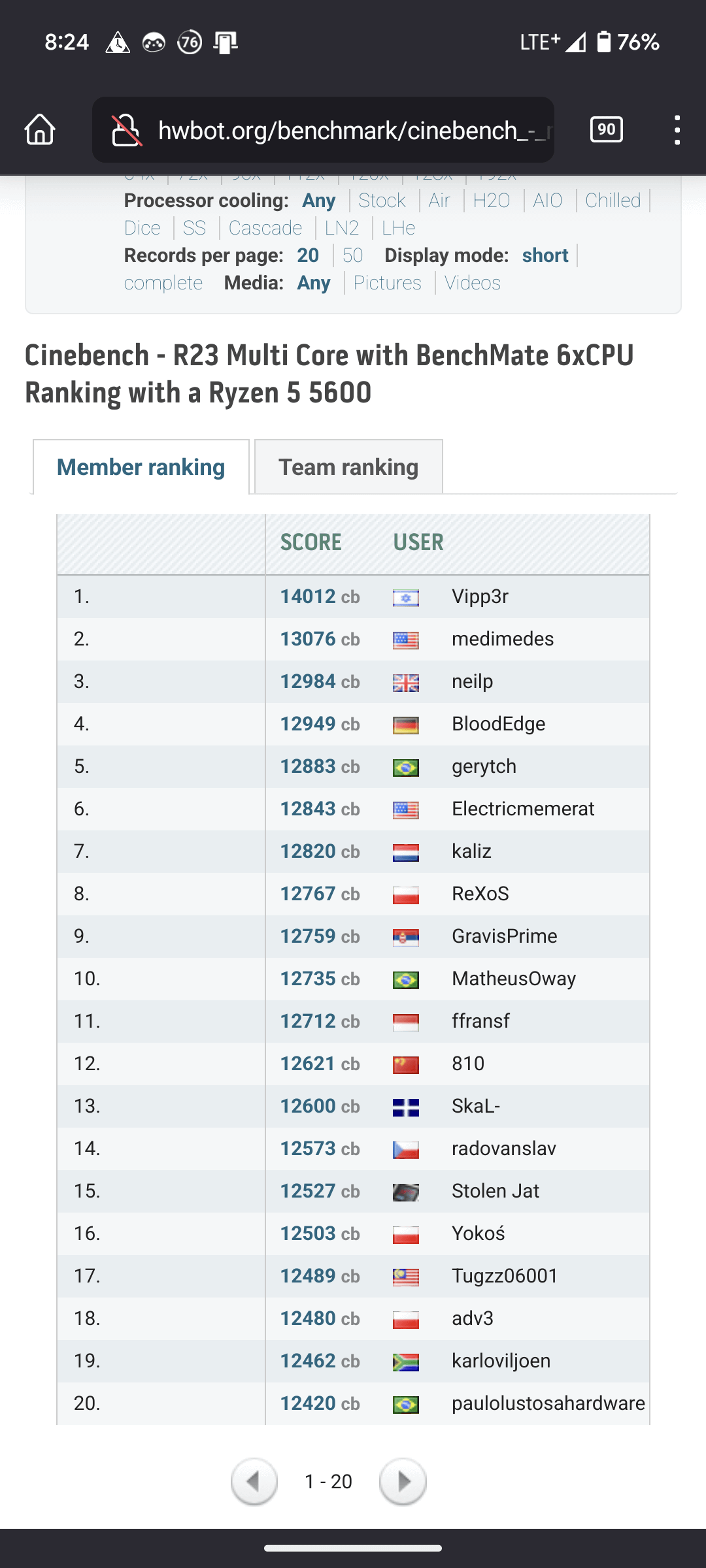Image resolution: width=706 pixels, height=1568 pixels.
Task: Filter media by Pictures
Action: (387, 283)
